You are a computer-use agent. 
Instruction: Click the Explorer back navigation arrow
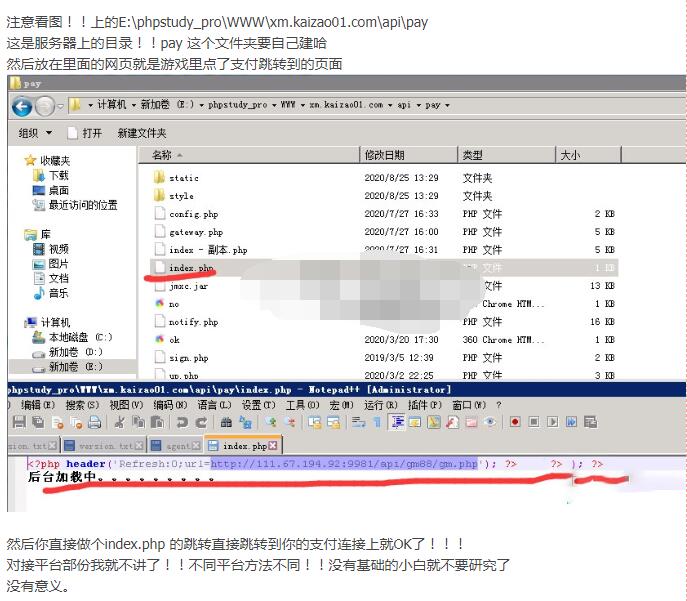click(x=21, y=106)
